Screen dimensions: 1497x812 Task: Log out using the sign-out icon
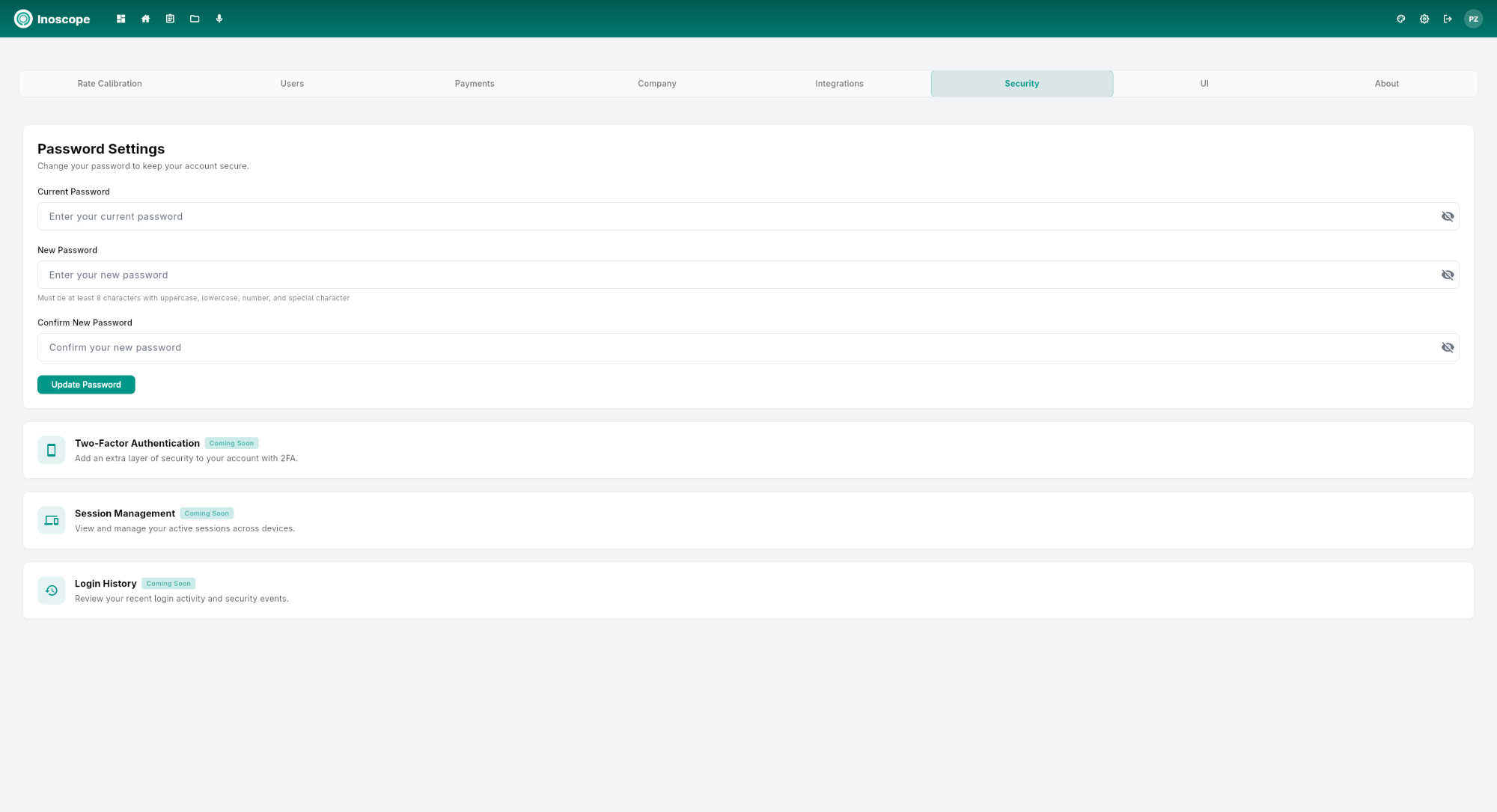[x=1448, y=19]
